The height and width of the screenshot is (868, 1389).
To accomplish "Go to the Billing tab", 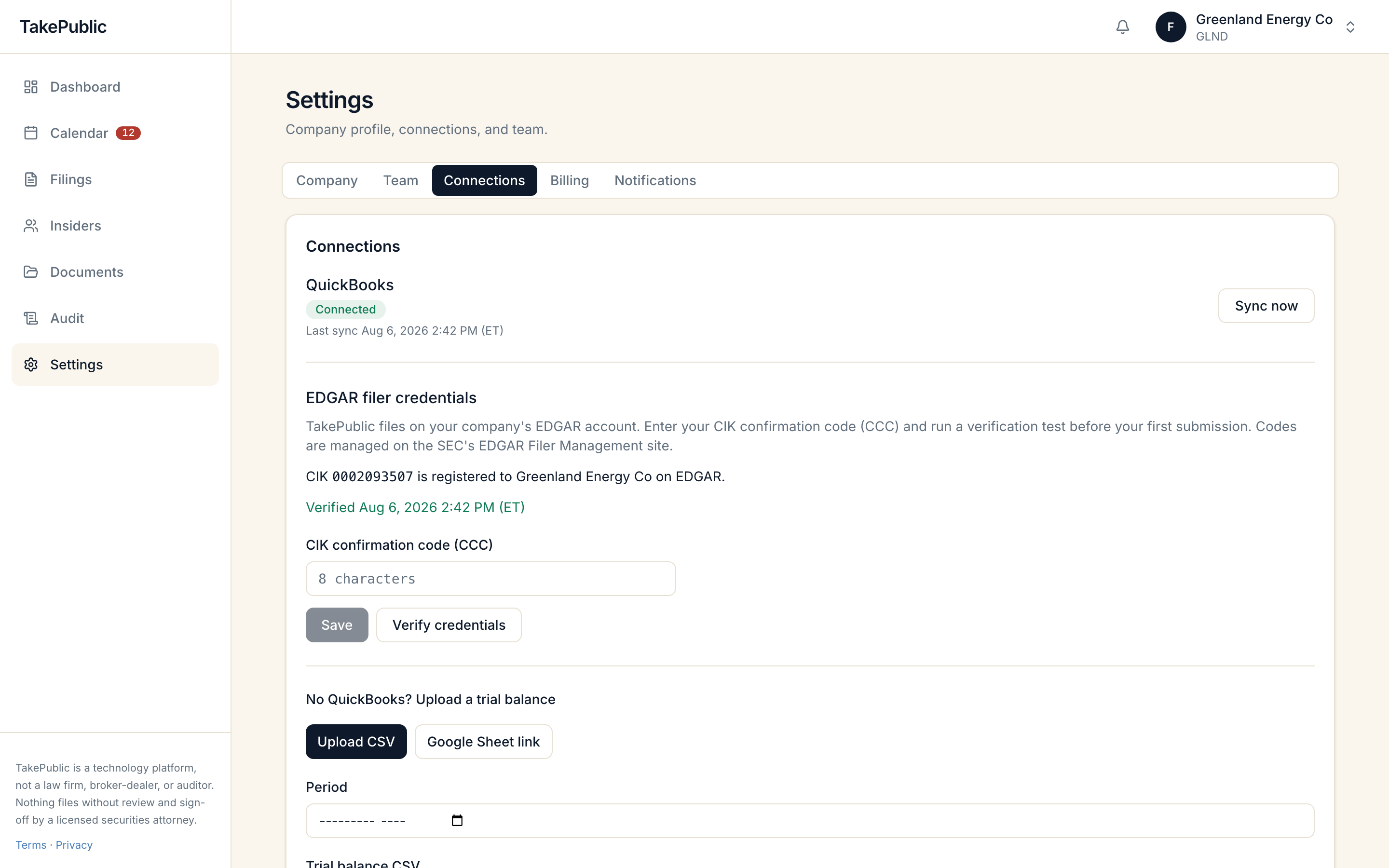I will 570,180.
